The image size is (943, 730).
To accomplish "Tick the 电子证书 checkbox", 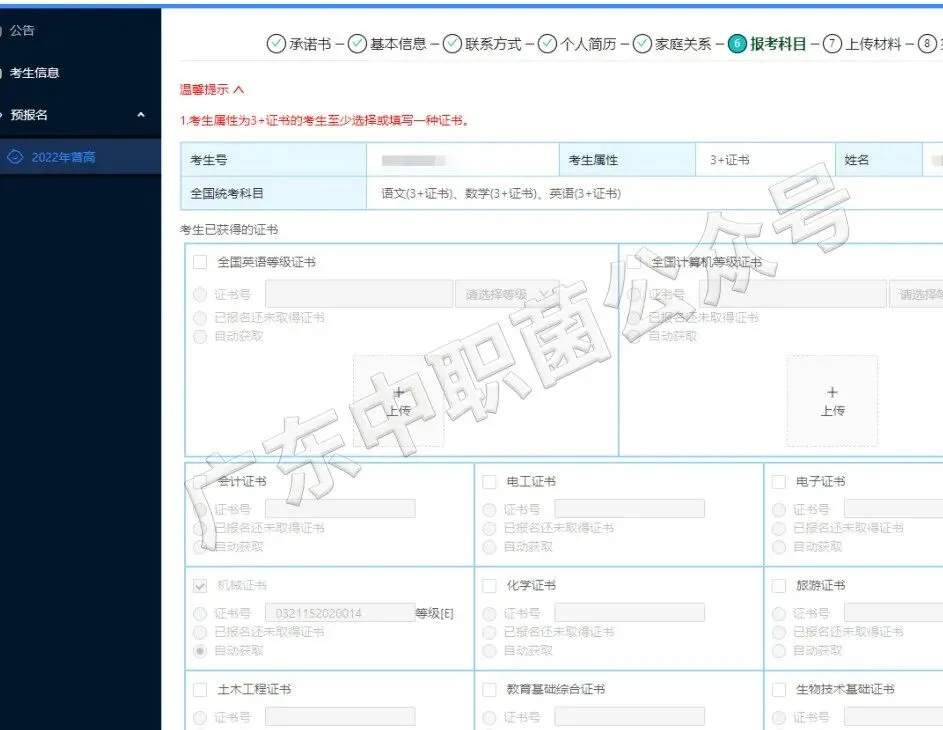I will 779,482.
